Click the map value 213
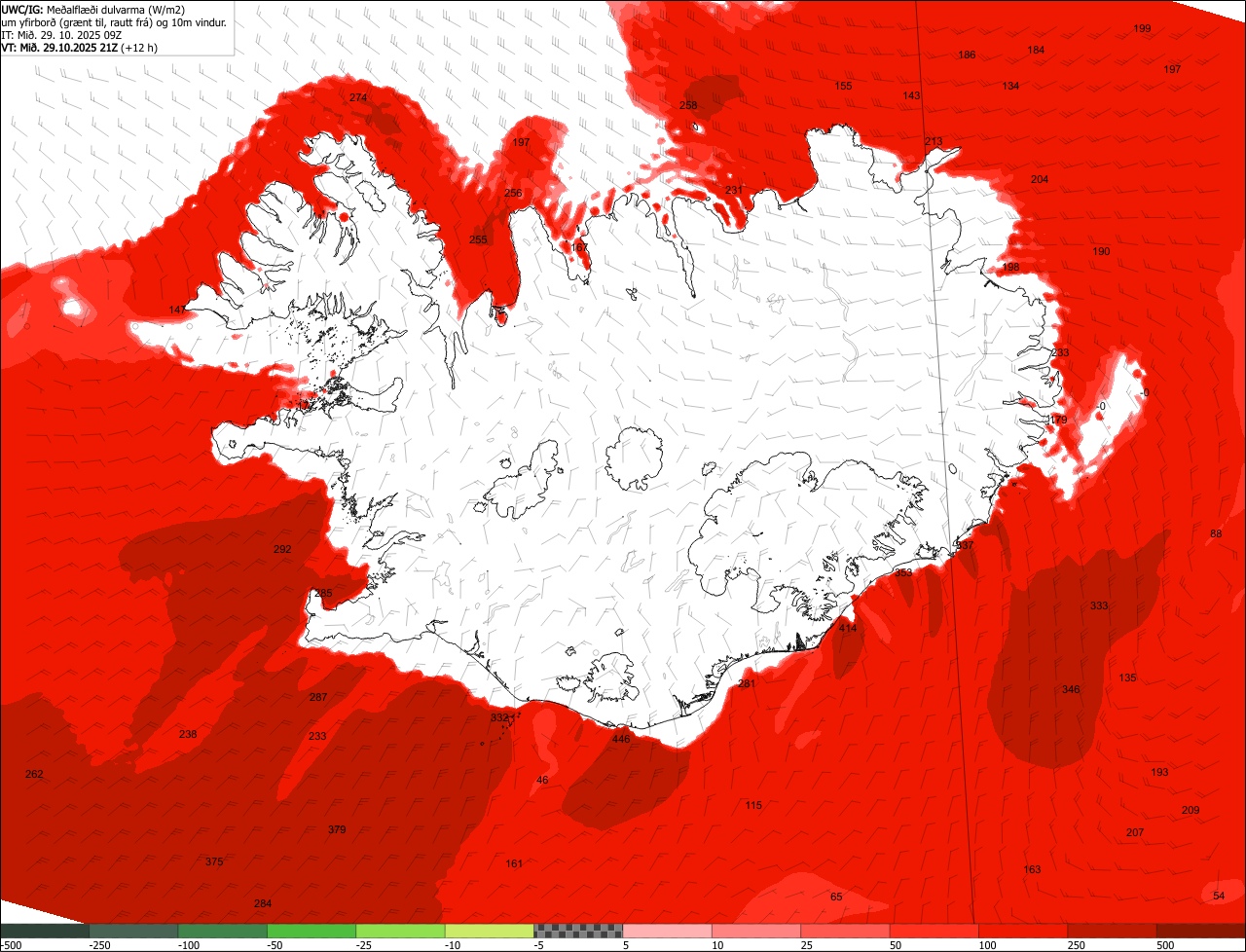1246x952 pixels. 934,141
